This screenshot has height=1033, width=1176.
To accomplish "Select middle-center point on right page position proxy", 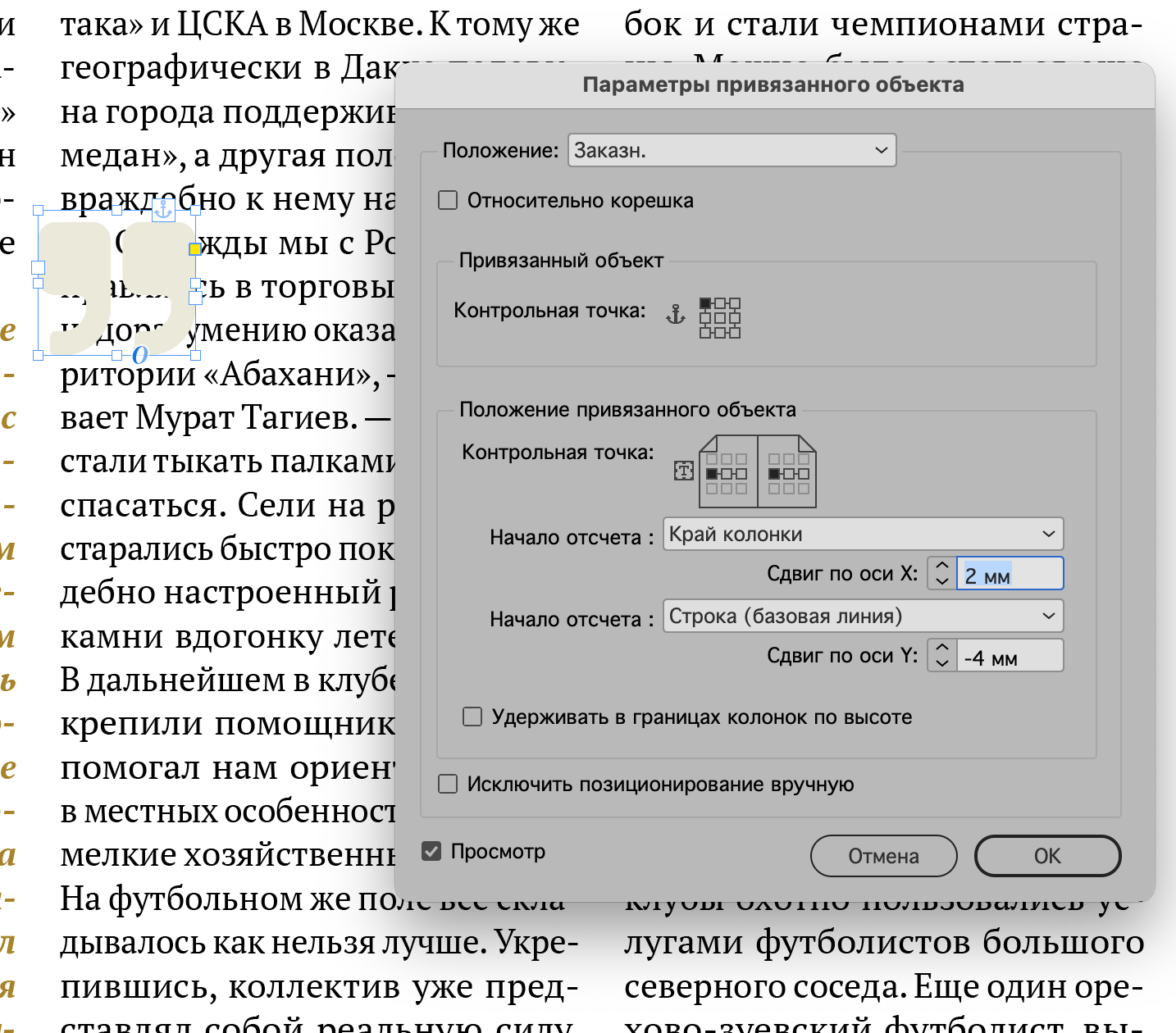I will tap(789, 474).
